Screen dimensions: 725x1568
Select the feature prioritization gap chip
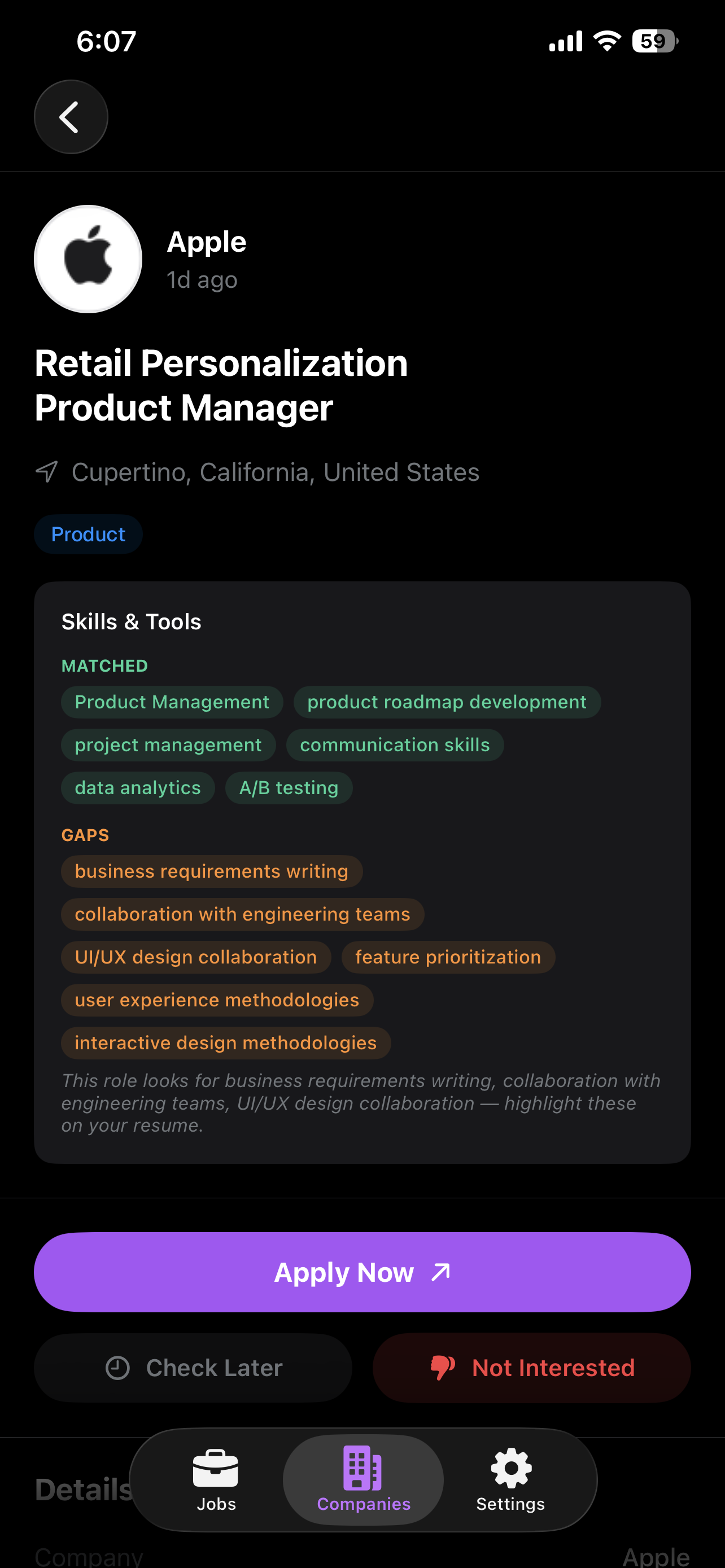pos(447,957)
